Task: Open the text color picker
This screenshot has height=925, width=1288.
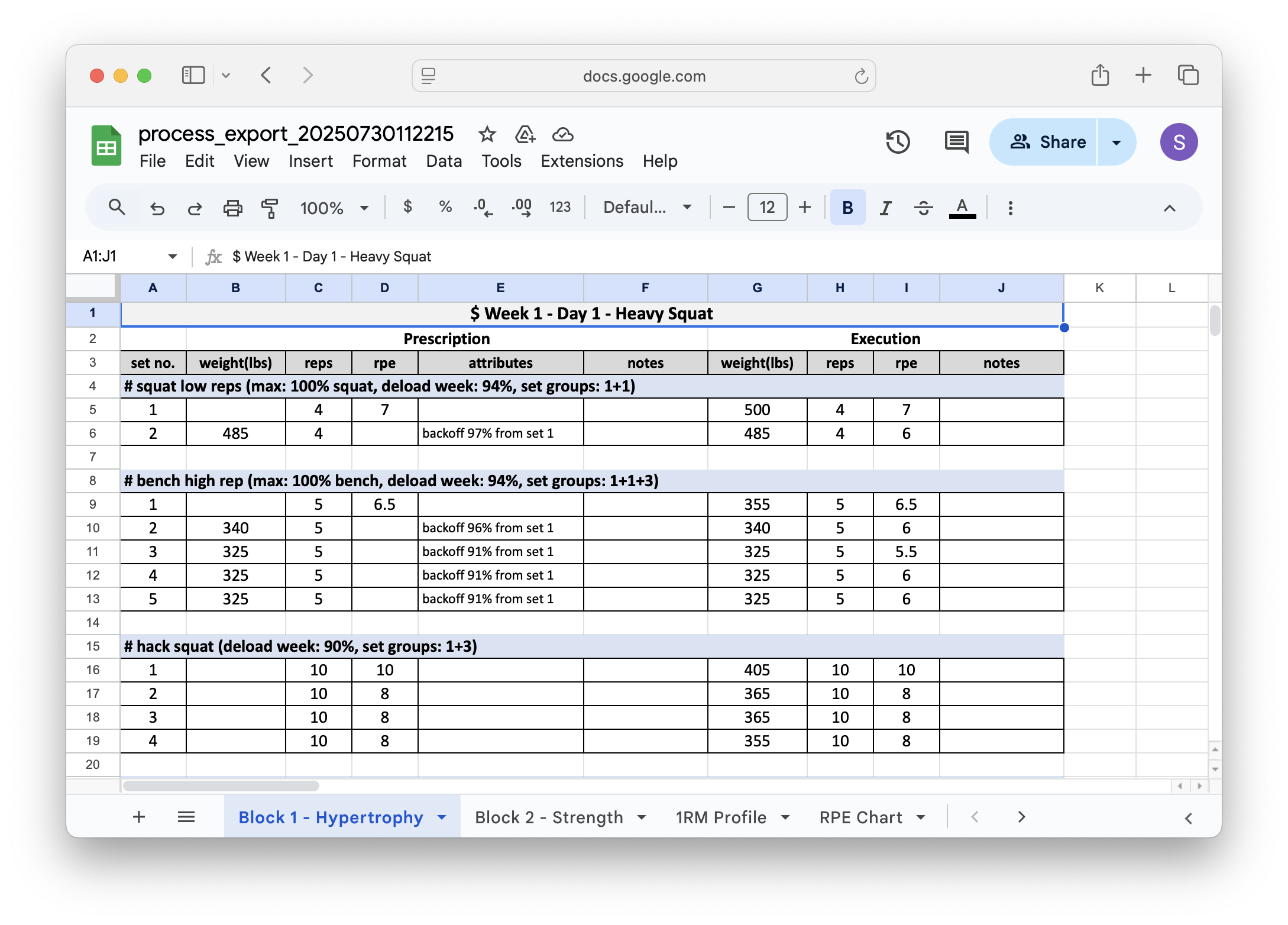Action: 962,208
